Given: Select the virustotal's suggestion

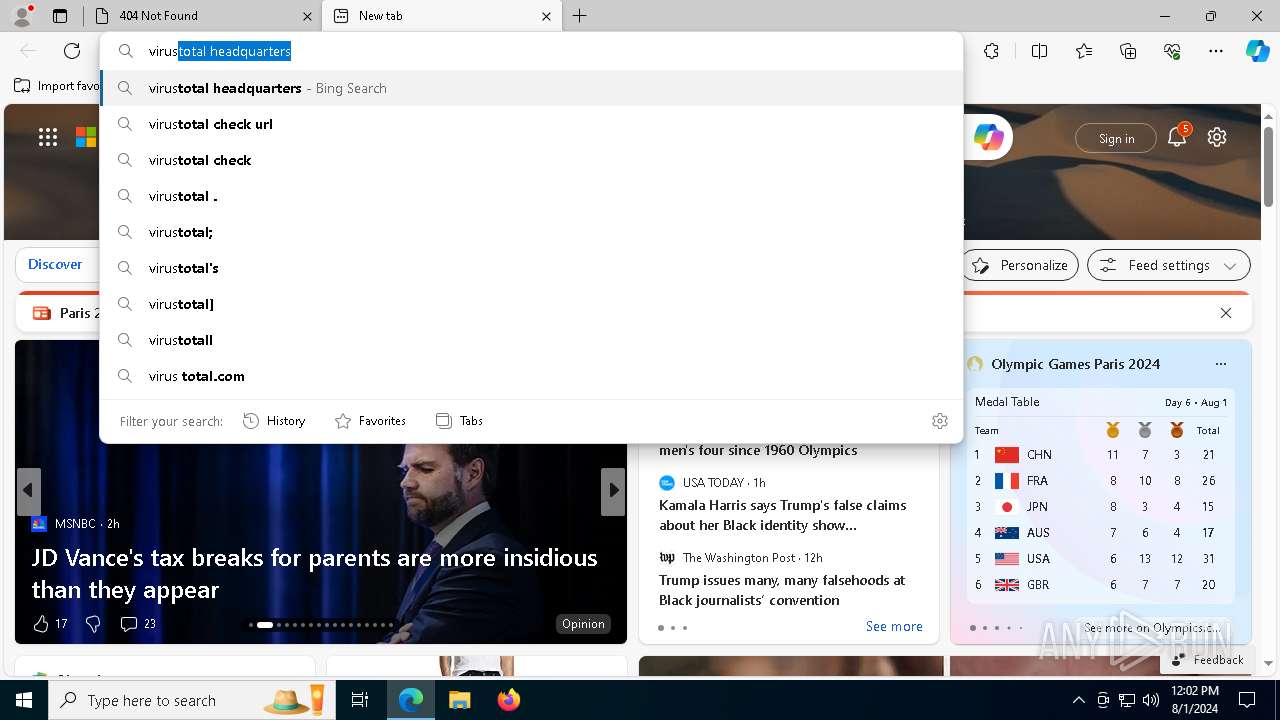Looking at the screenshot, I should [531, 268].
